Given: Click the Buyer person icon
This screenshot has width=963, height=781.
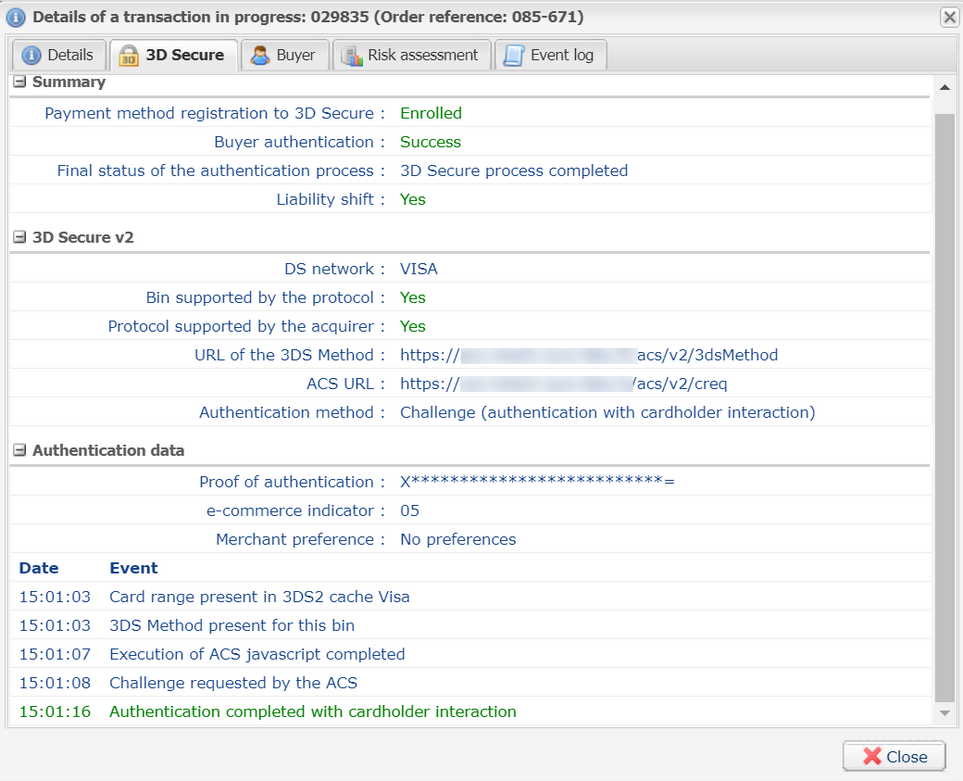Looking at the screenshot, I should 260,55.
